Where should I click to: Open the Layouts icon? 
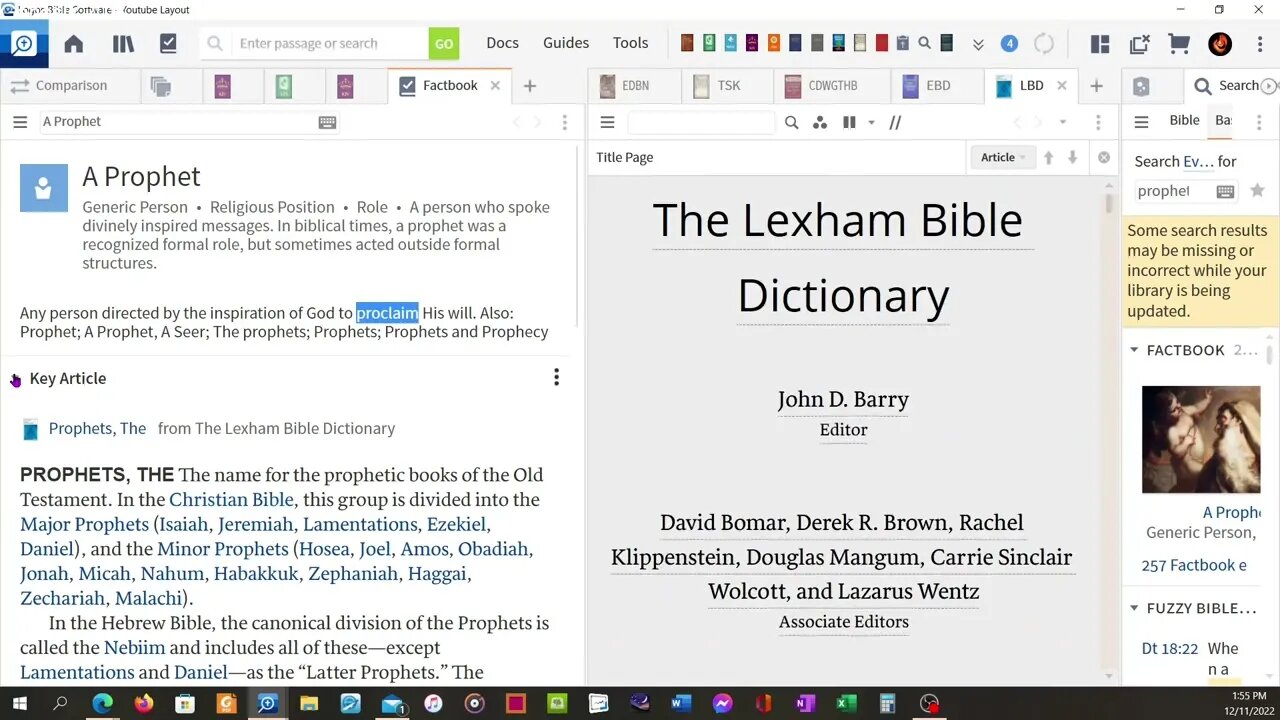click(1100, 44)
